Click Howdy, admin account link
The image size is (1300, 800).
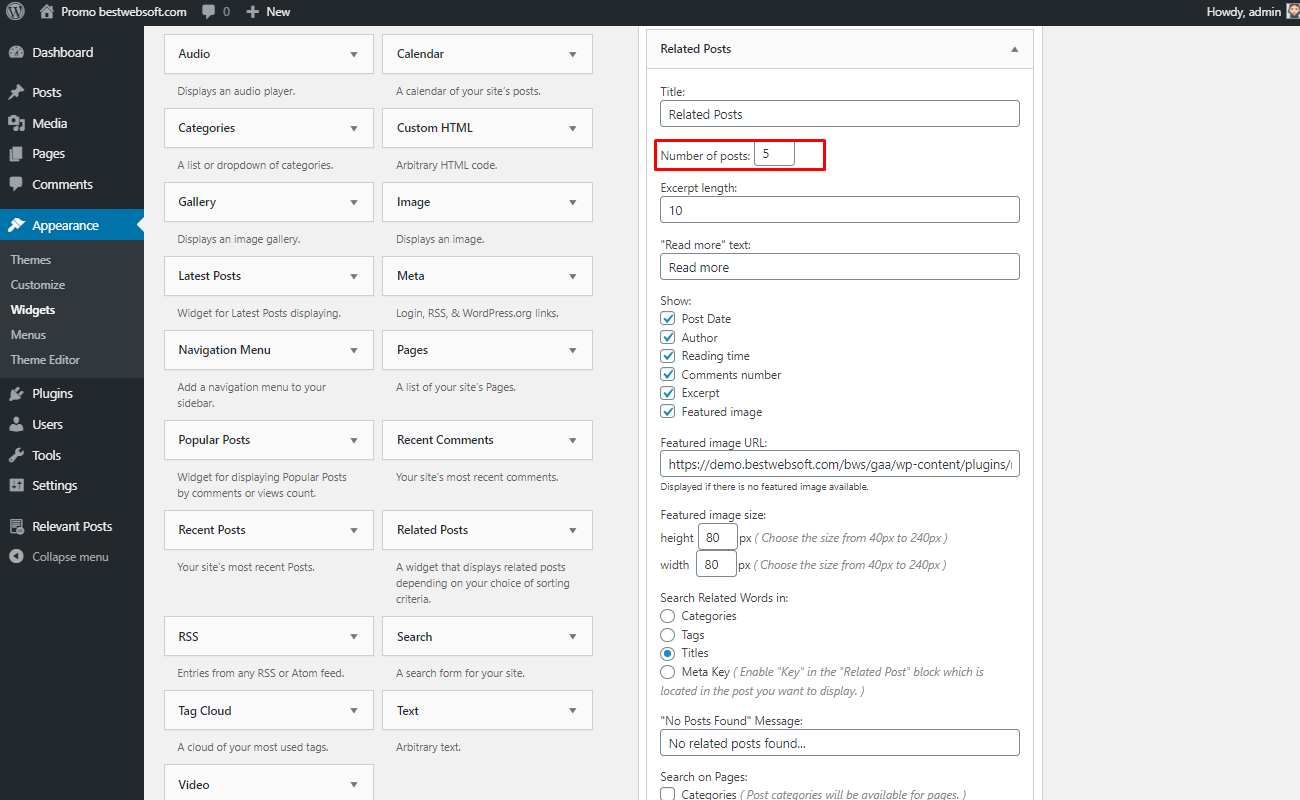click(x=1245, y=12)
